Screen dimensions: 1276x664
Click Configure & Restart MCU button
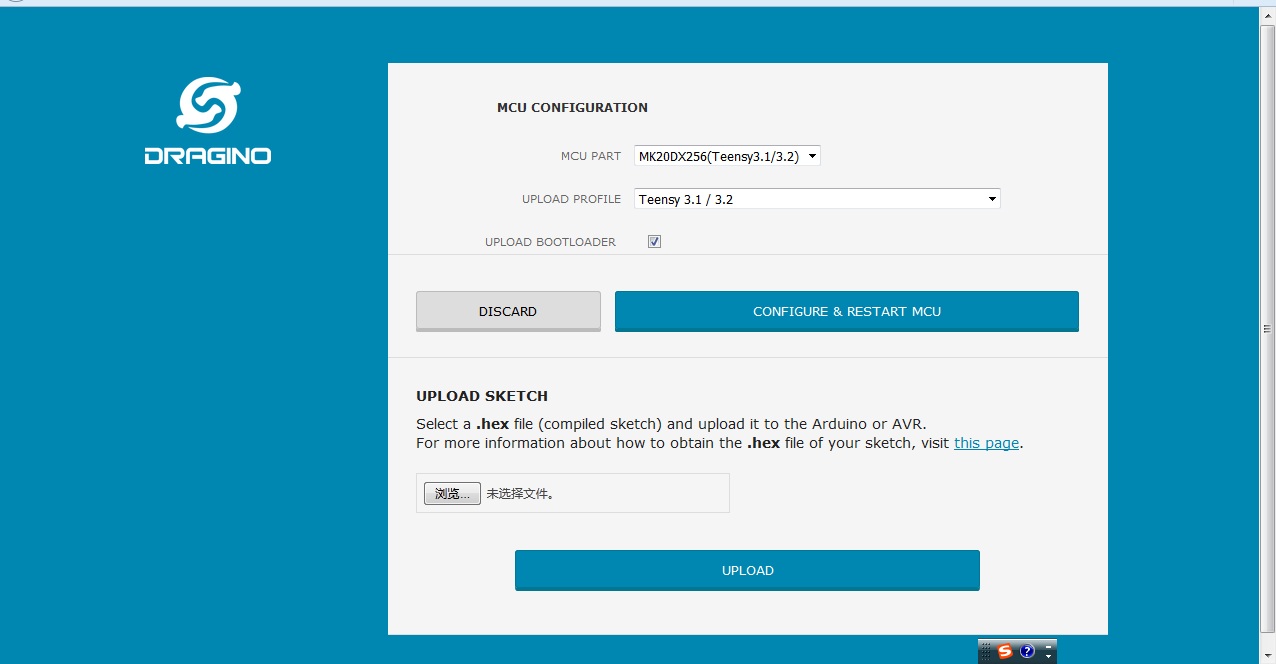[x=847, y=312]
